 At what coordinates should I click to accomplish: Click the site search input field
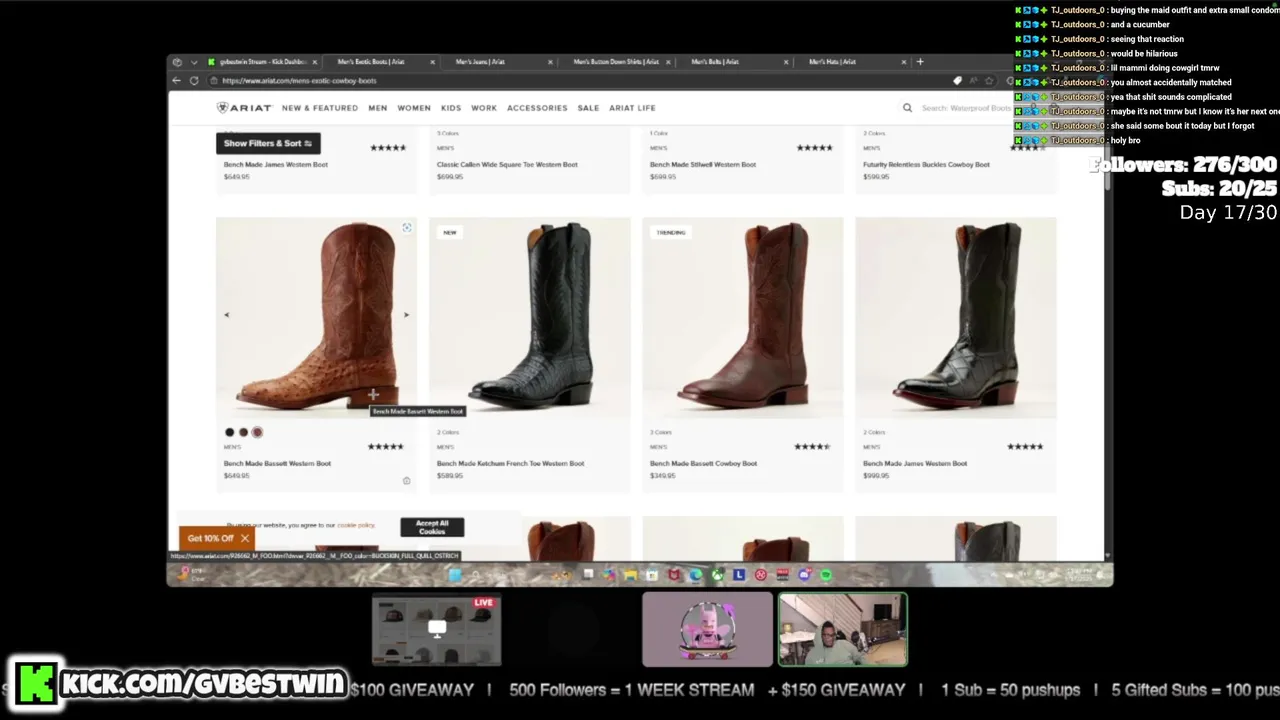[x=967, y=108]
